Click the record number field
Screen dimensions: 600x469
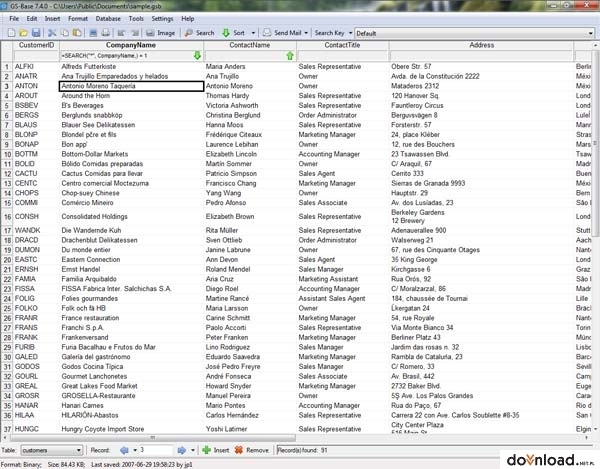[x=156, y=450]
